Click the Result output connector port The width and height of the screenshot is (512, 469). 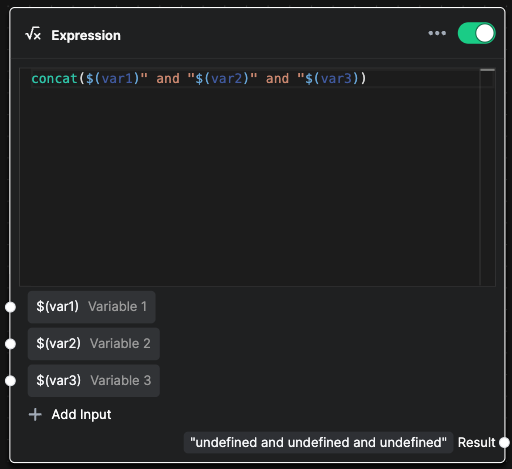504,443
